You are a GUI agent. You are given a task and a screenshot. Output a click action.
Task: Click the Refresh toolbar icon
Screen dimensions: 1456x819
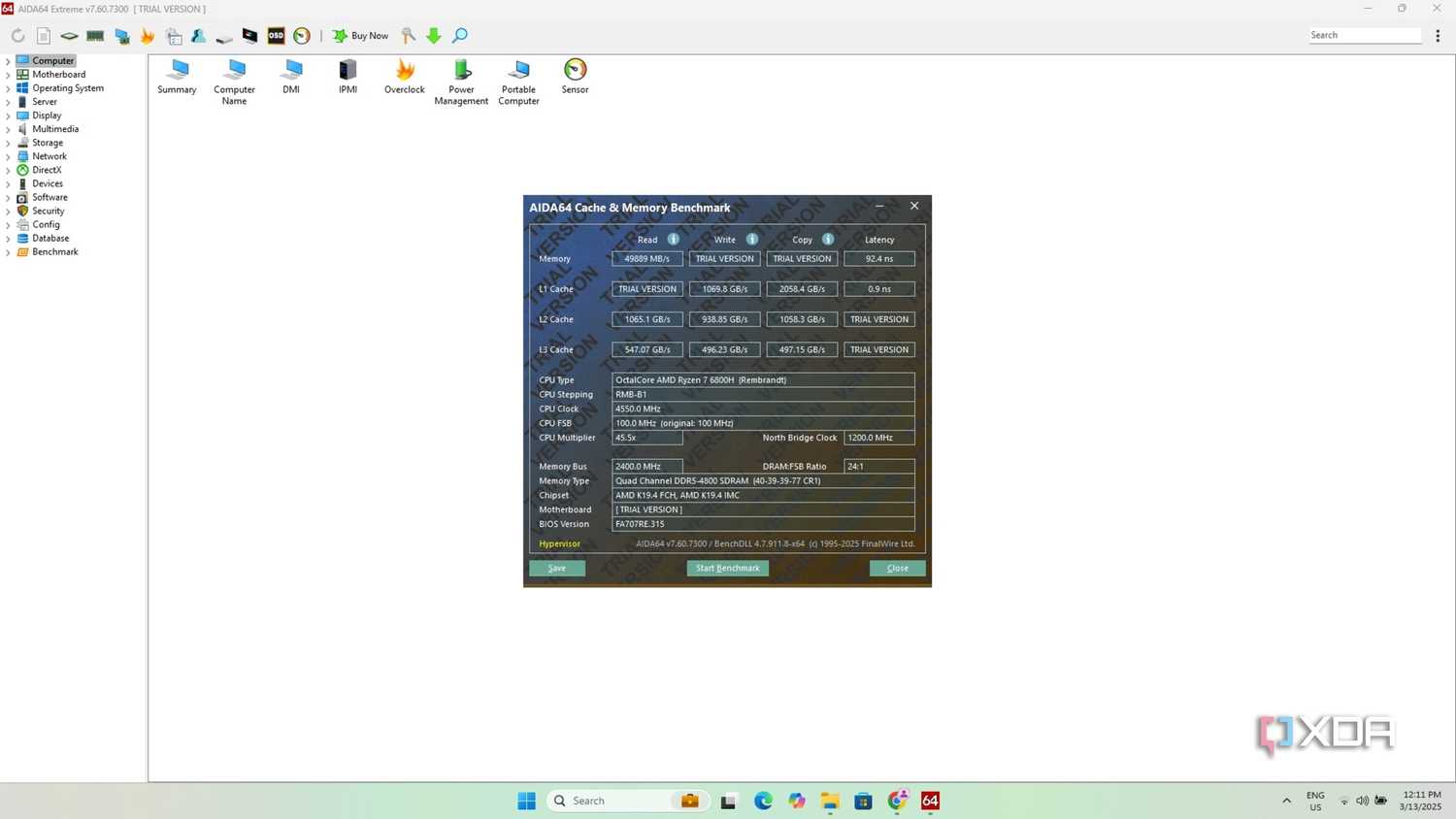(x=17, y=36)
